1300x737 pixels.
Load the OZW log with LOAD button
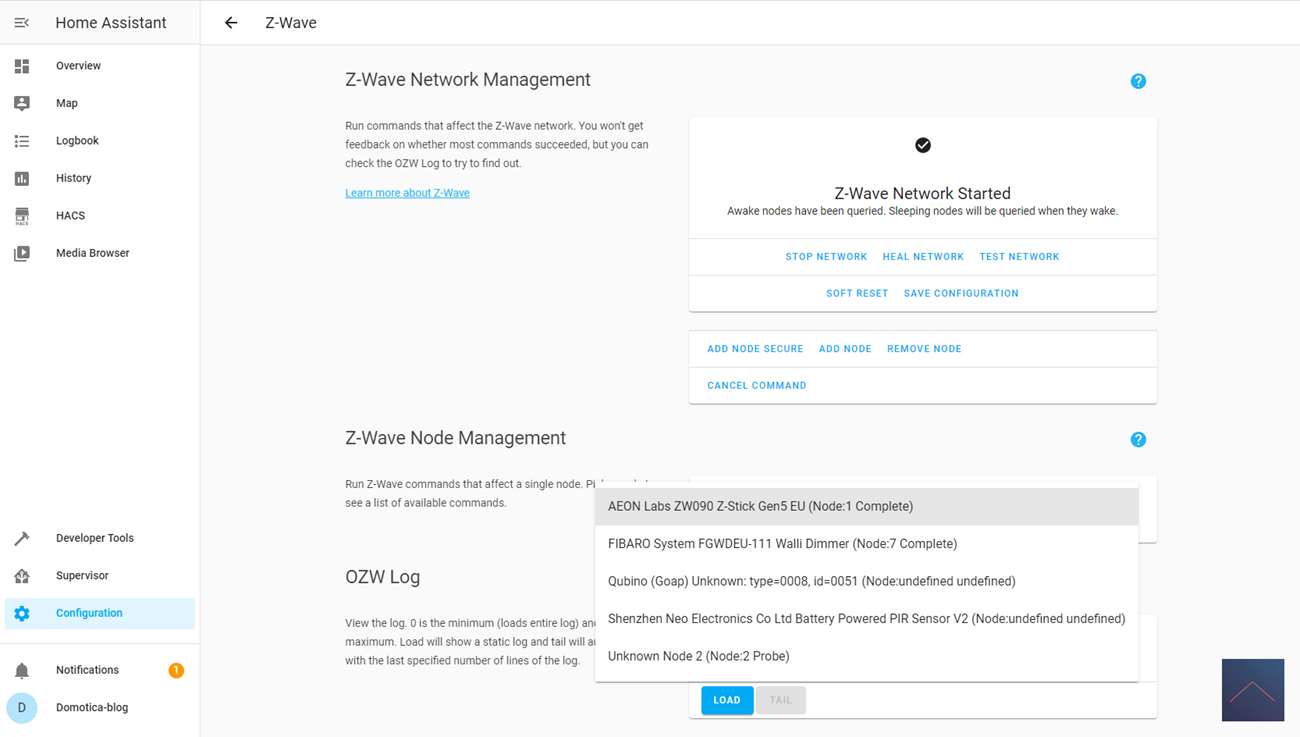click(727, 700)
